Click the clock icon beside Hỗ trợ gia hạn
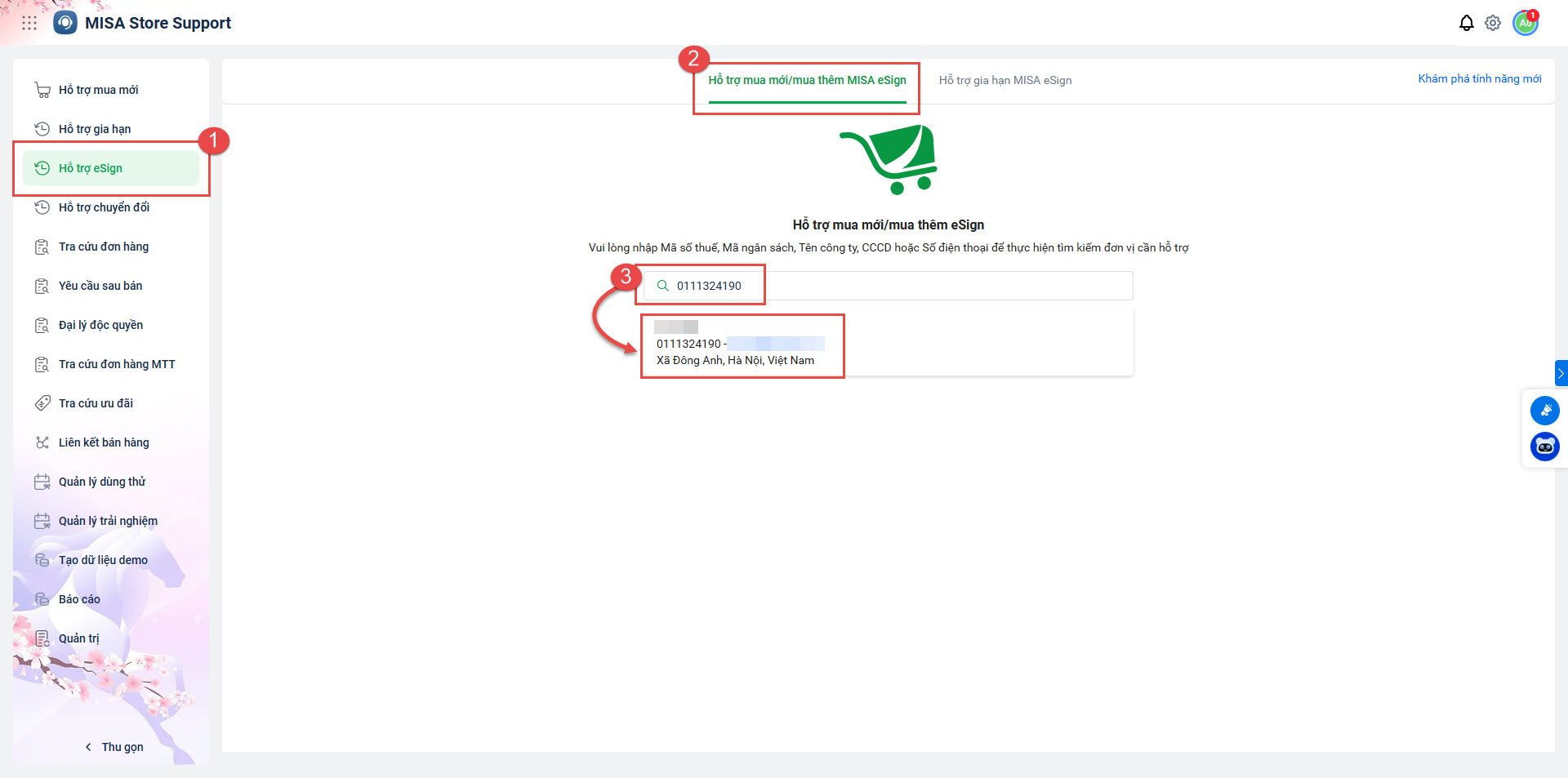This screenshot has width=1568, height=778. tap(42, 129)
